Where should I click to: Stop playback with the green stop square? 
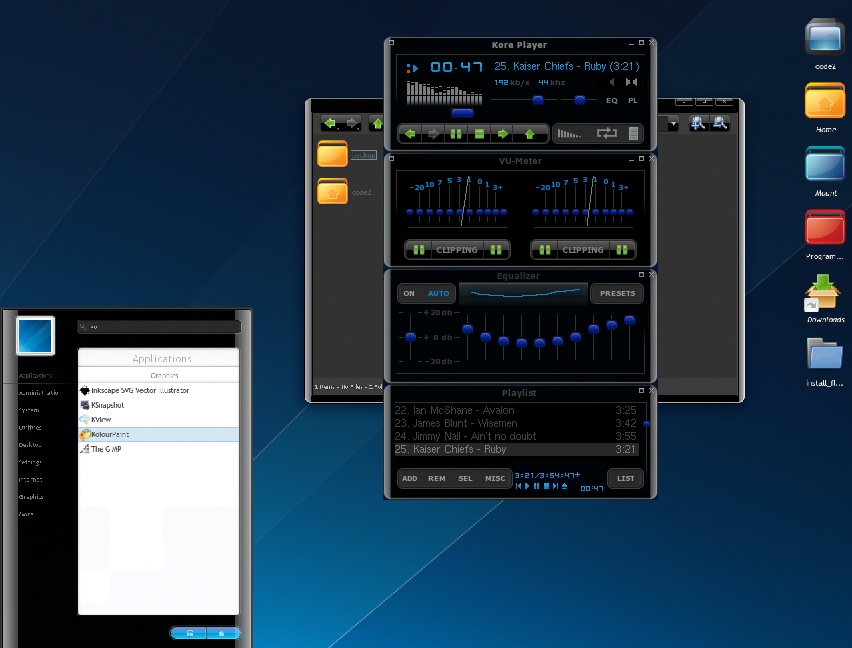tap(479, 134)
